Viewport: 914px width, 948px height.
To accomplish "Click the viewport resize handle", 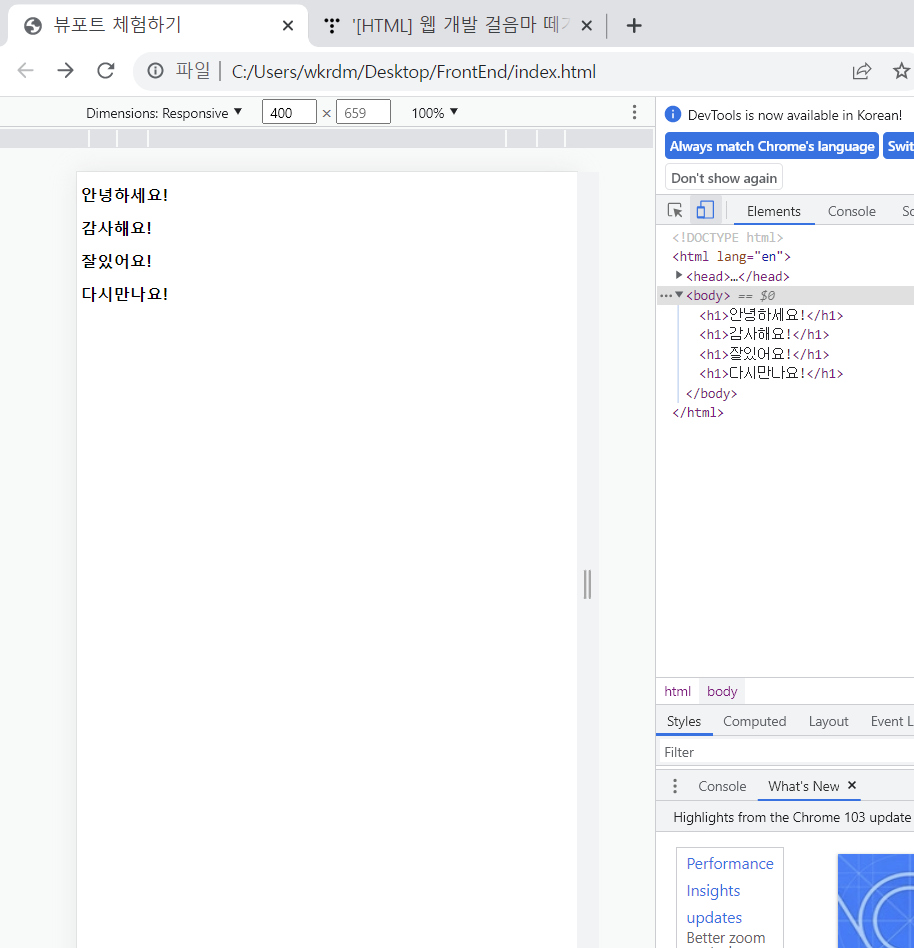I will pyautogui.click(x=587, y=584).
